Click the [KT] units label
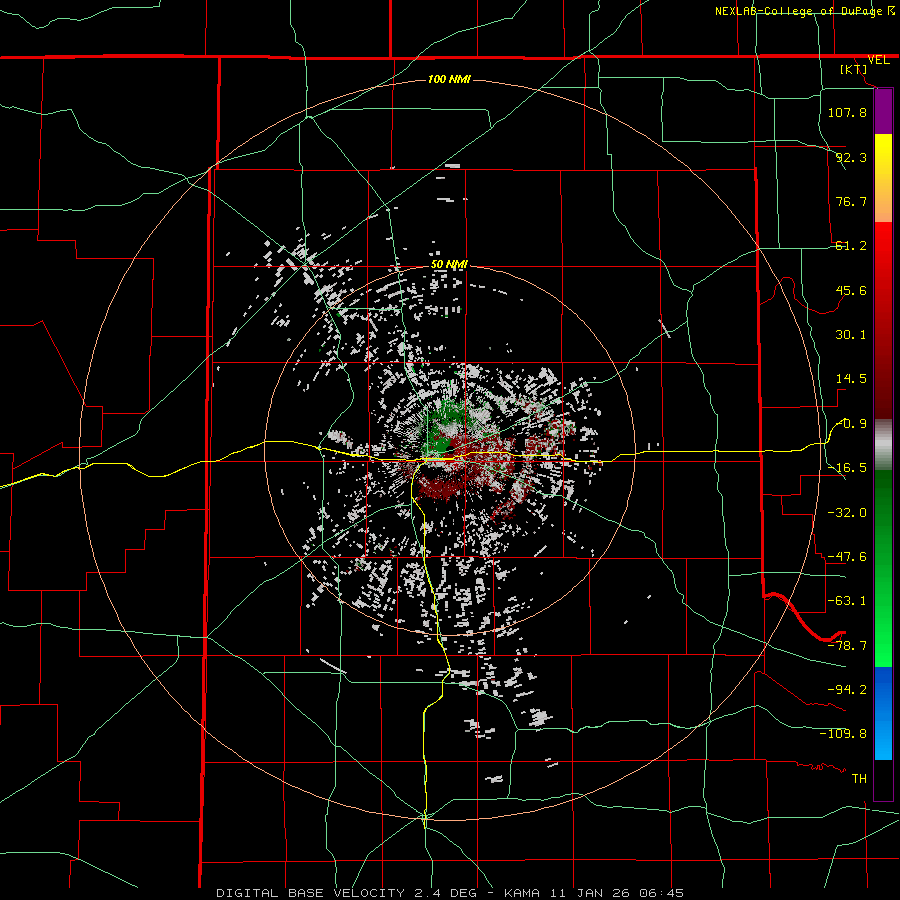Screen dimensions: 900x900 [854, 69]
